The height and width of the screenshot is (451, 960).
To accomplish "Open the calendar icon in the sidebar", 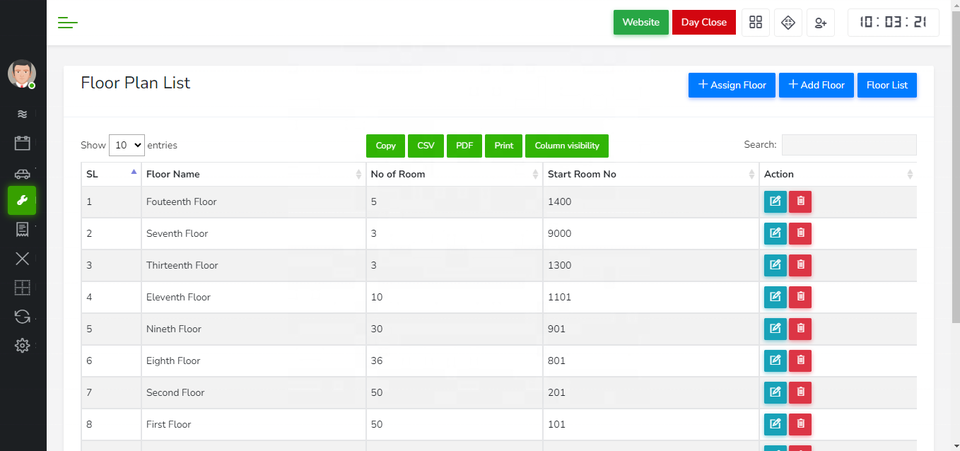I will click(22, 143).
